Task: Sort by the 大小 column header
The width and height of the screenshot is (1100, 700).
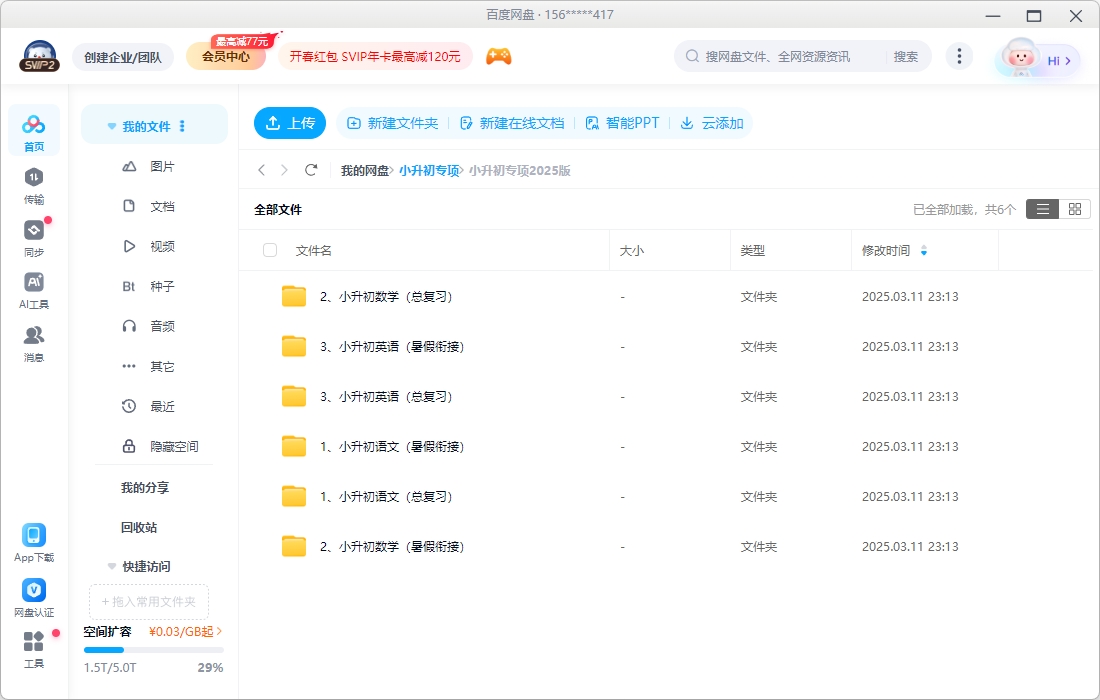Action: pos(631,250)
